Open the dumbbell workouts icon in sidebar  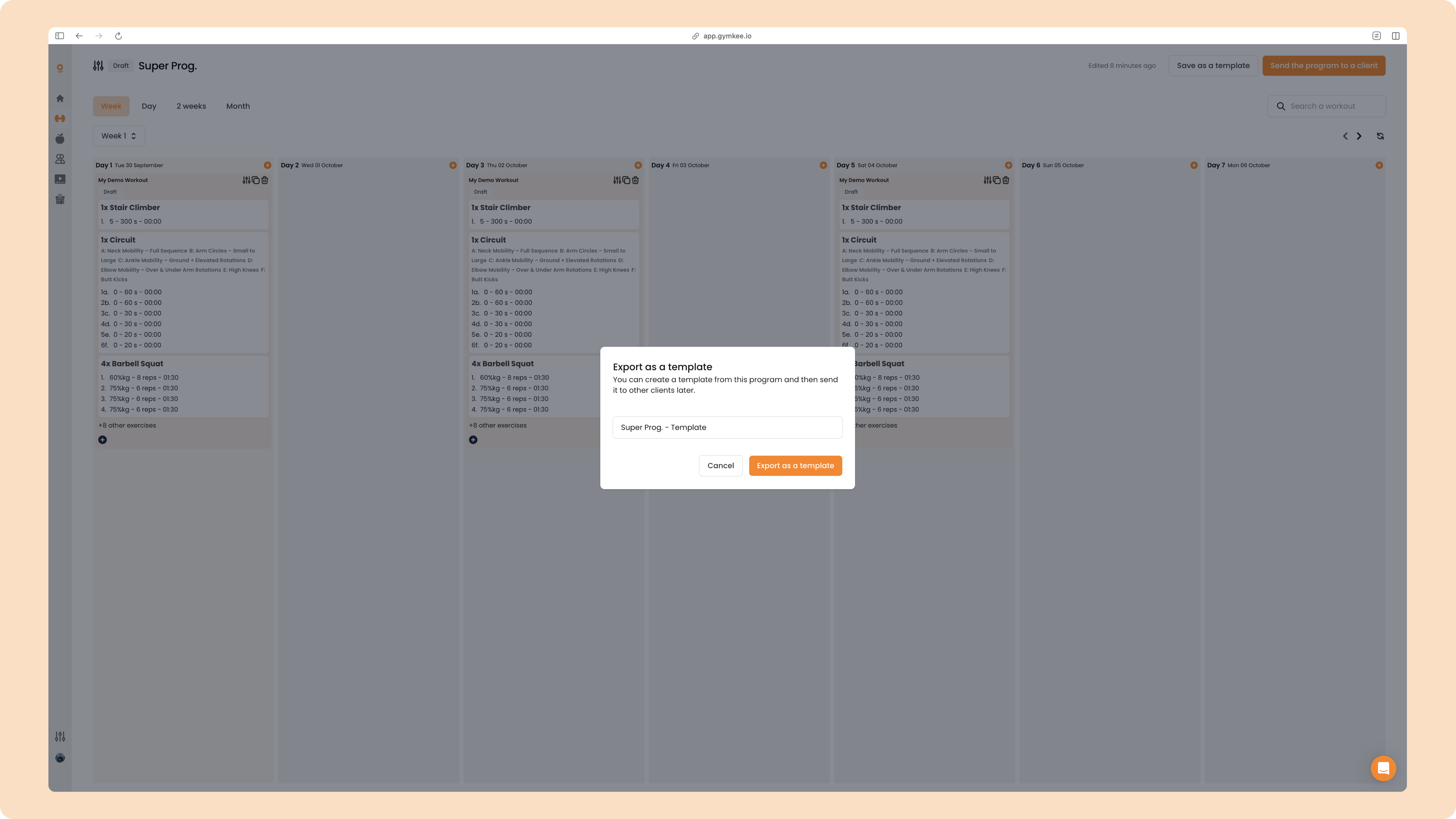click(60, 118)
